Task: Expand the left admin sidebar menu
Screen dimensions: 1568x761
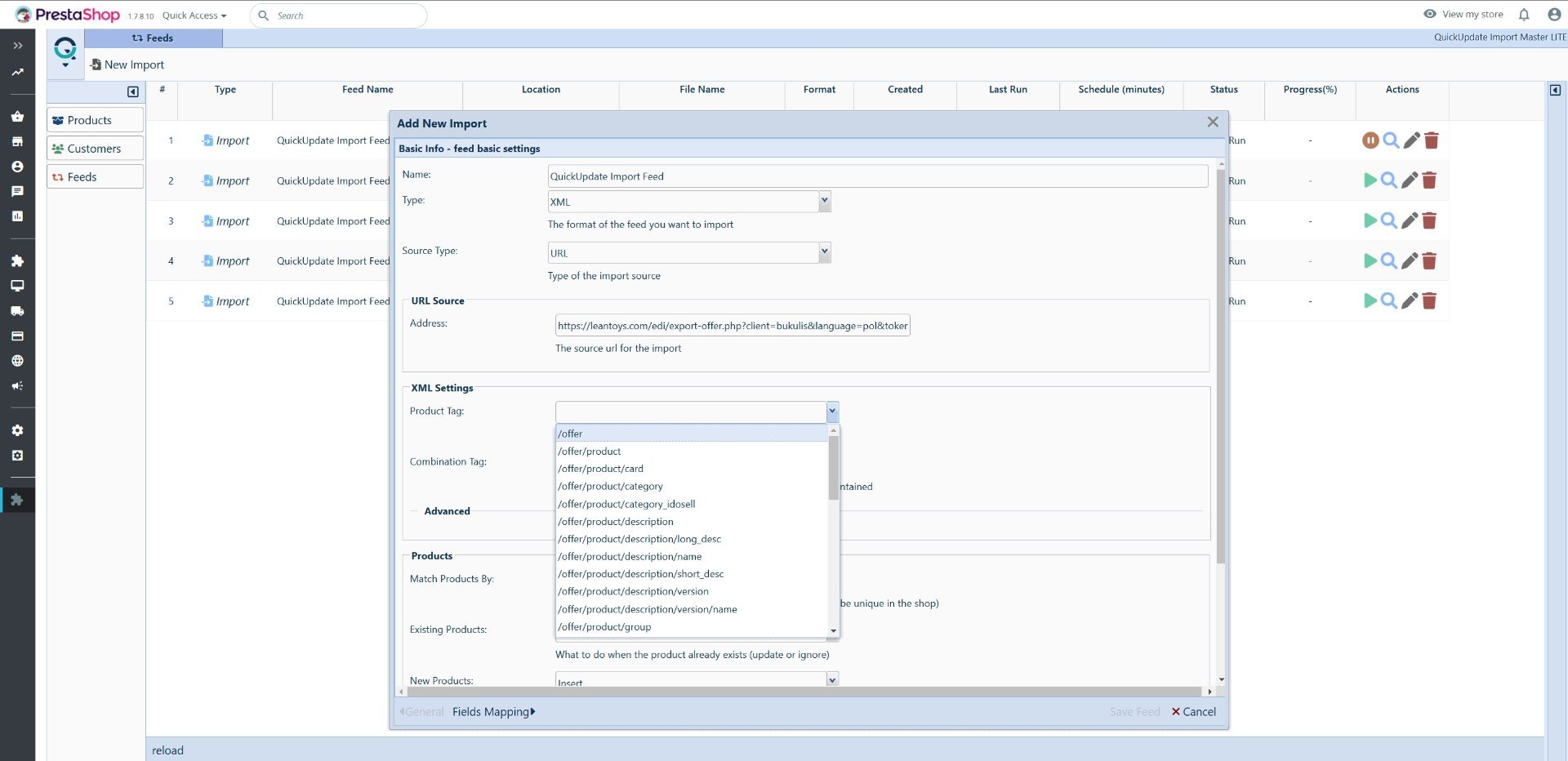Action: pos(17,46)
